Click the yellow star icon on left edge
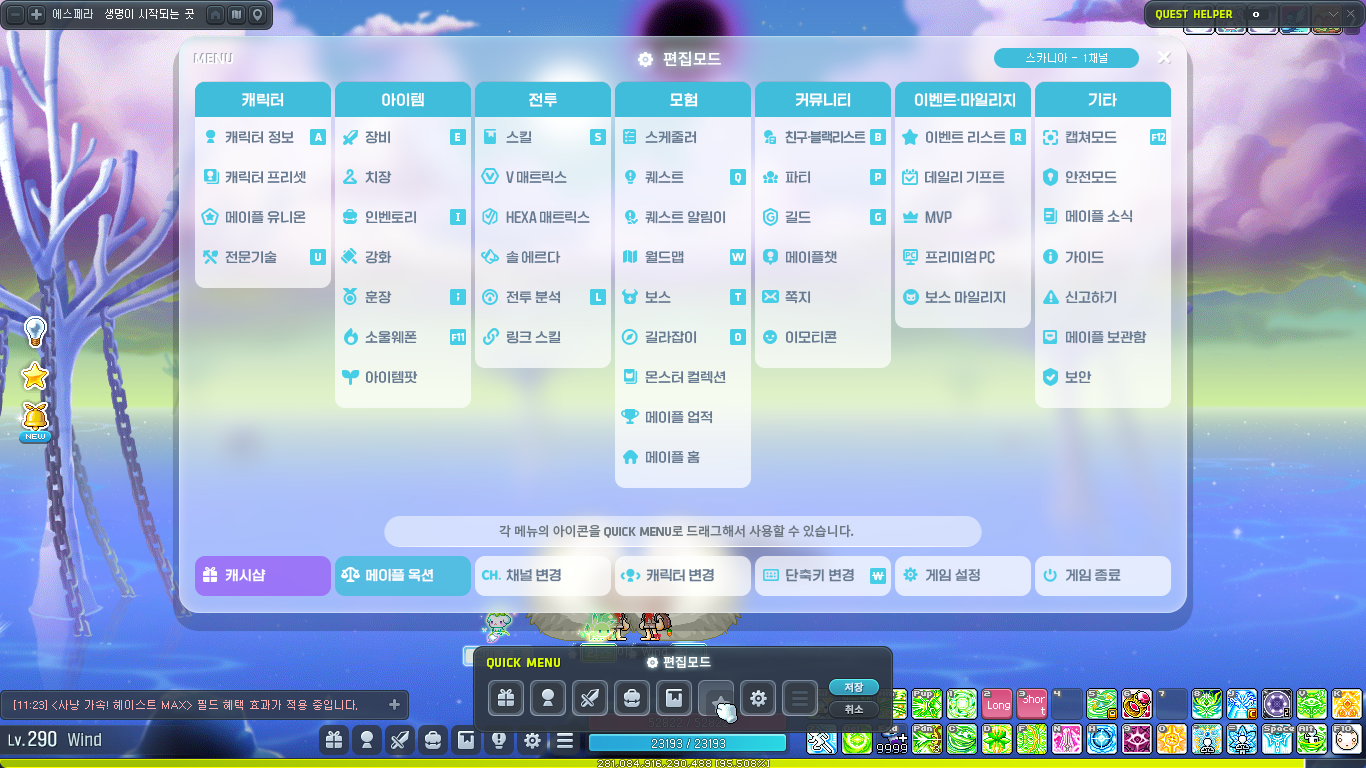1366x768 pixels. coord(35,376)
